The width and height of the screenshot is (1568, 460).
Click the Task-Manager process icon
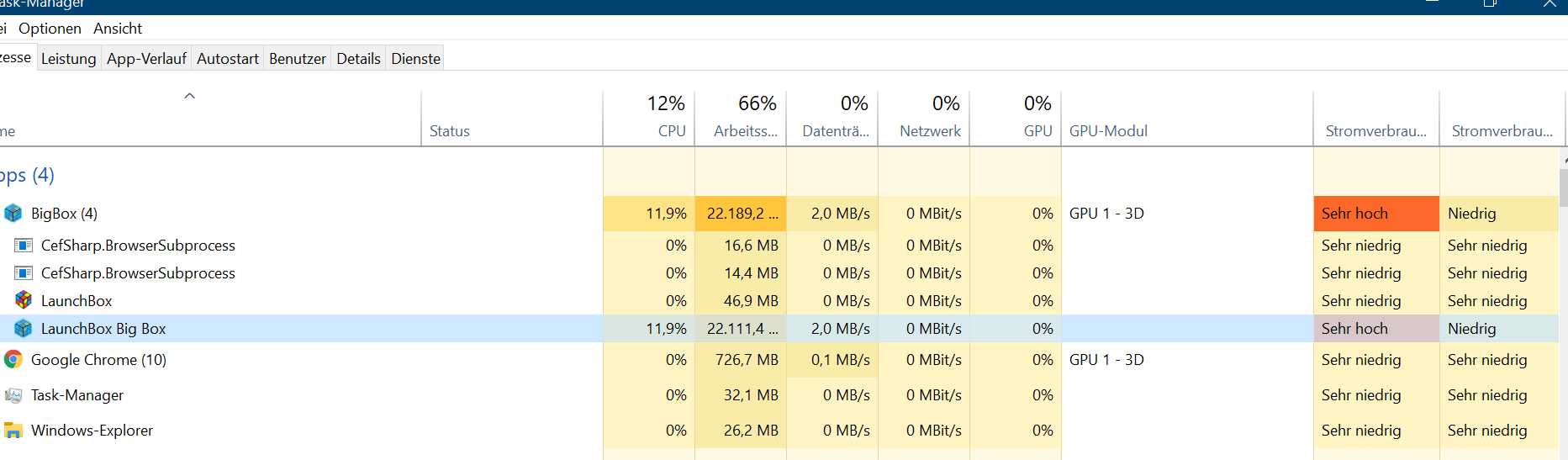click(13, 395)
